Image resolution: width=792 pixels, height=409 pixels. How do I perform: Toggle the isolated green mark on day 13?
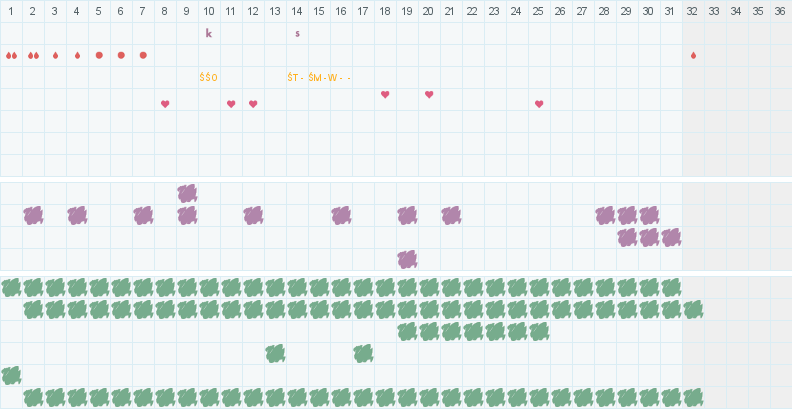click(x=275, y=353)
